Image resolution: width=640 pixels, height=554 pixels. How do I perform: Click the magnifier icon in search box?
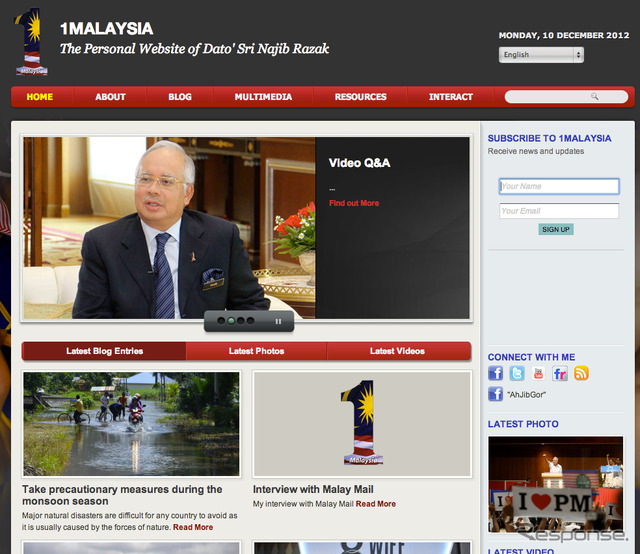tap(595, 97)
